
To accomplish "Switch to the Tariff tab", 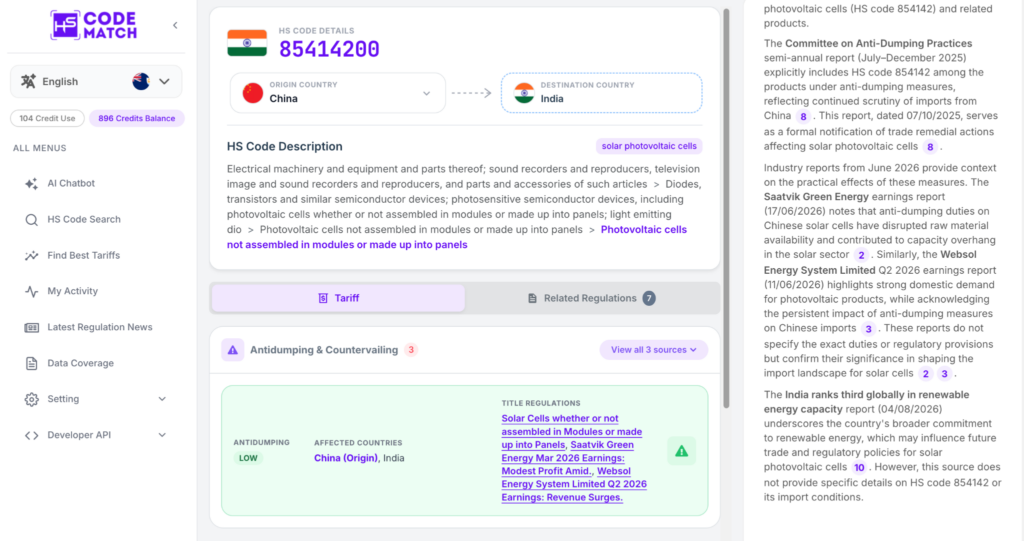I will tap(338, 298).
